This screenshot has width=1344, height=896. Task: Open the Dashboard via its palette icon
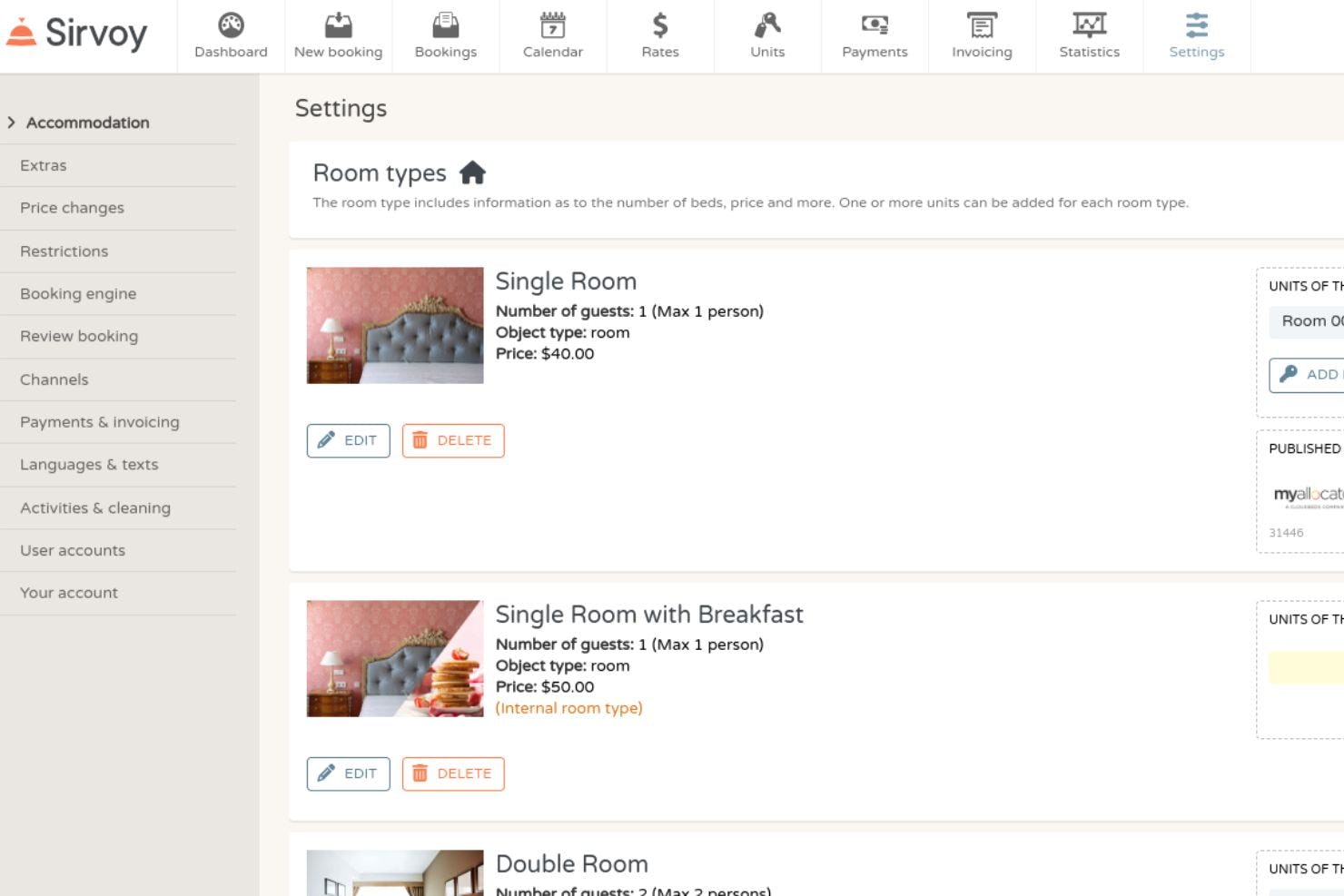(x=230, y=27)
